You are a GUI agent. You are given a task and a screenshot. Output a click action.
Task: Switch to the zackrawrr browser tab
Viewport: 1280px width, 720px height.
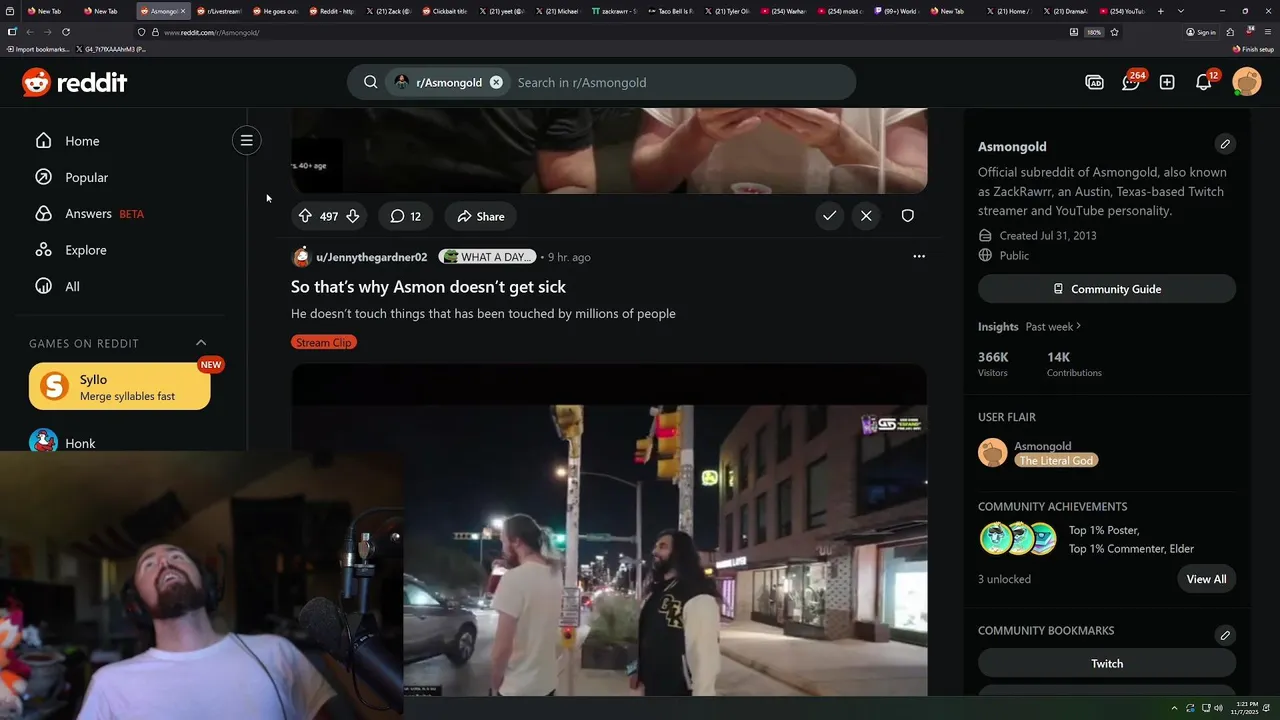tap(613, 11)
